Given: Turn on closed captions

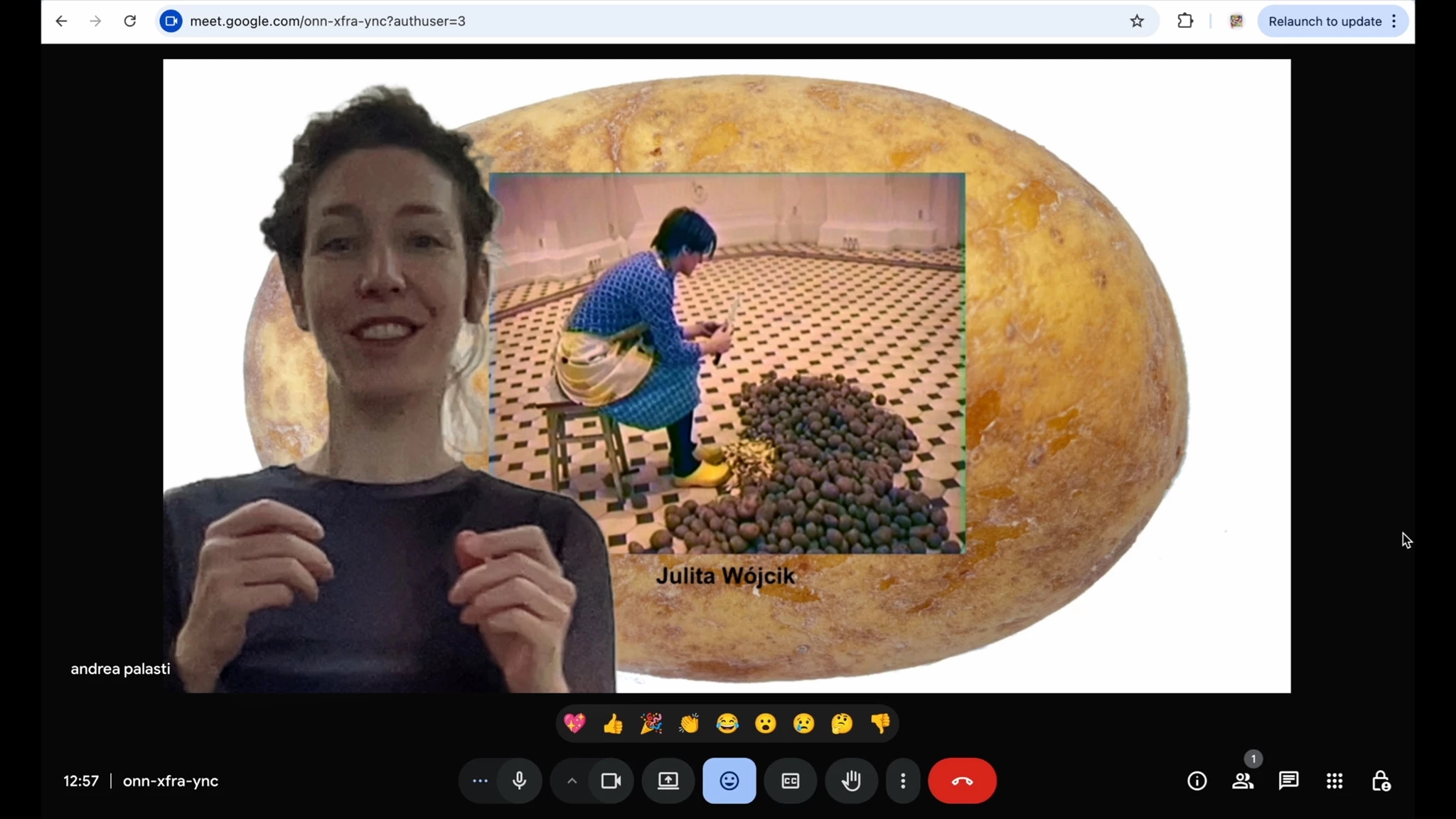Looking at the screenshot, I should [x=791, y=781].
